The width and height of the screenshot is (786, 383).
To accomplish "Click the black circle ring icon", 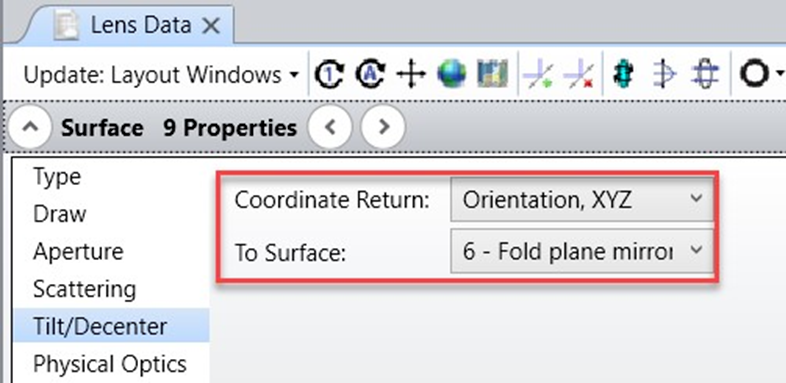I will [x=754, y=75].
